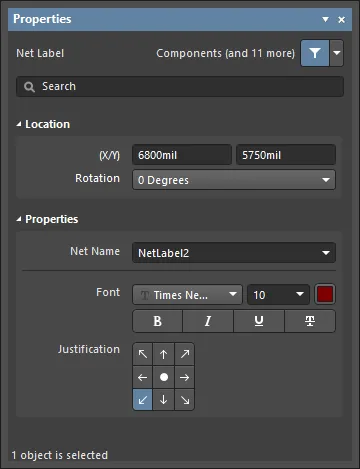The height and width of the screenshot is (469, 360).
Task: Set justification to center dot
Action: (164, 377)
